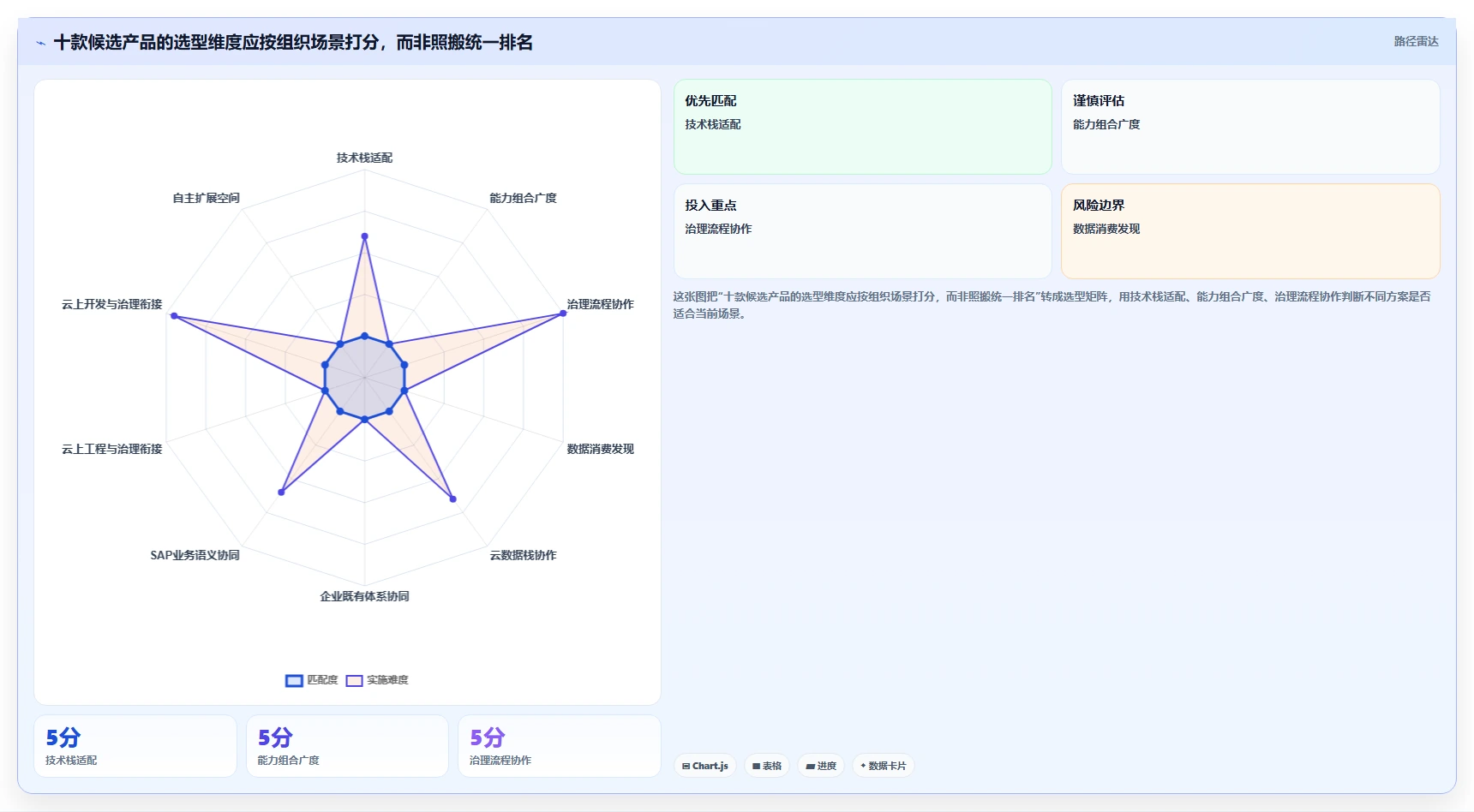
Task: Click the 技术栈适配 radar axis label
Action: pyautogui.click(x=364, y=158)
